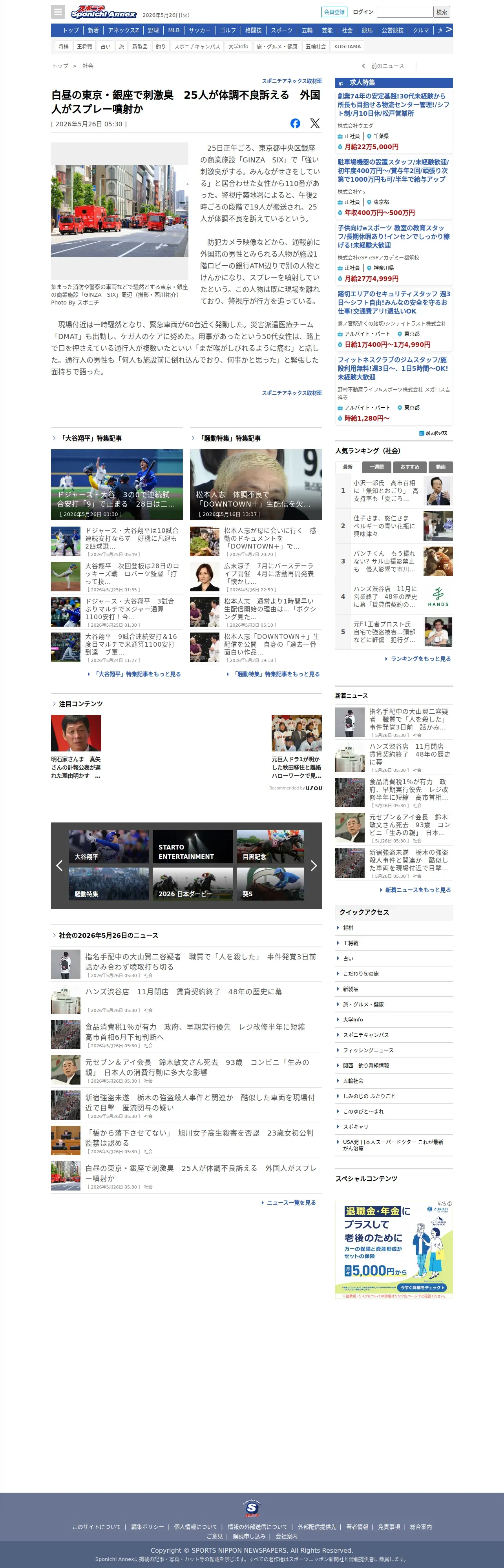
Task: Open サッカー in the main navigation
Action: click(x=200, y=31)
